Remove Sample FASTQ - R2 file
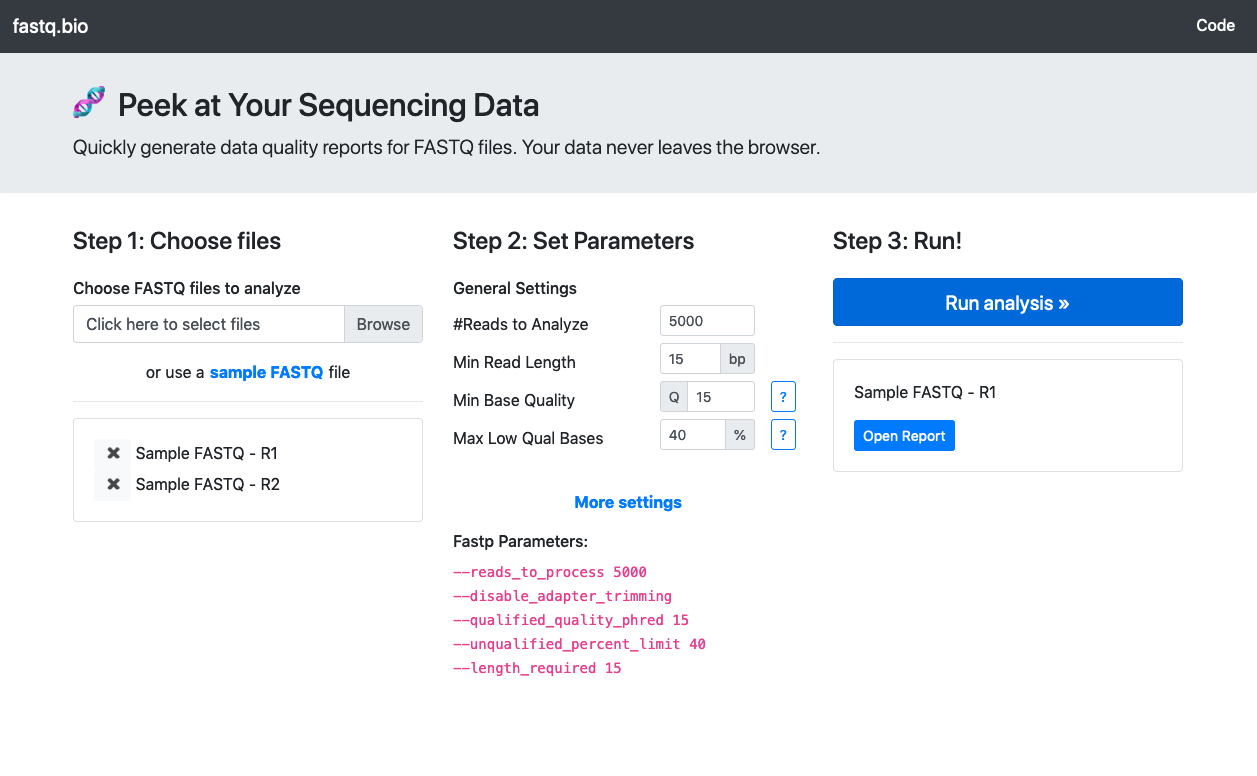Image resolution: width=1257 pixels, height=776 pixels. click(x=113, y=485)
